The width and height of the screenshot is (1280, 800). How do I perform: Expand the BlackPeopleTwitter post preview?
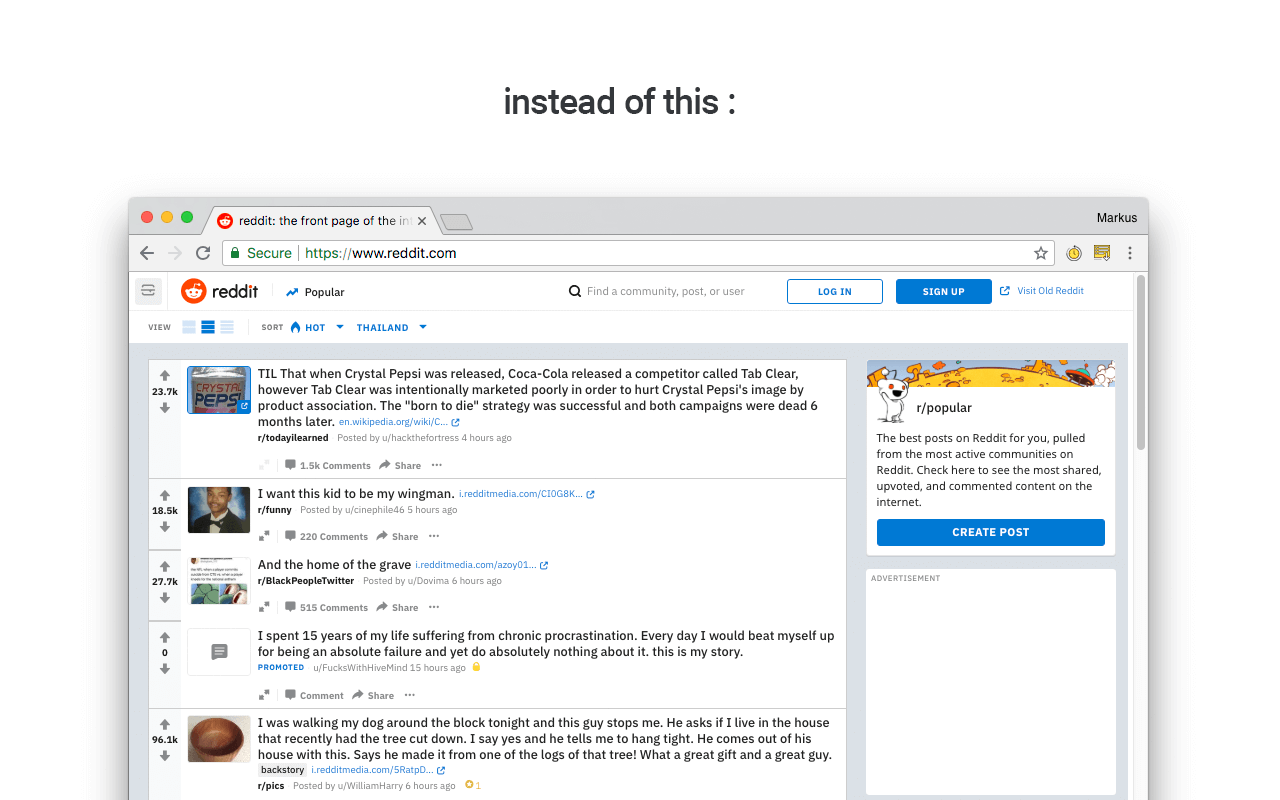264,607
